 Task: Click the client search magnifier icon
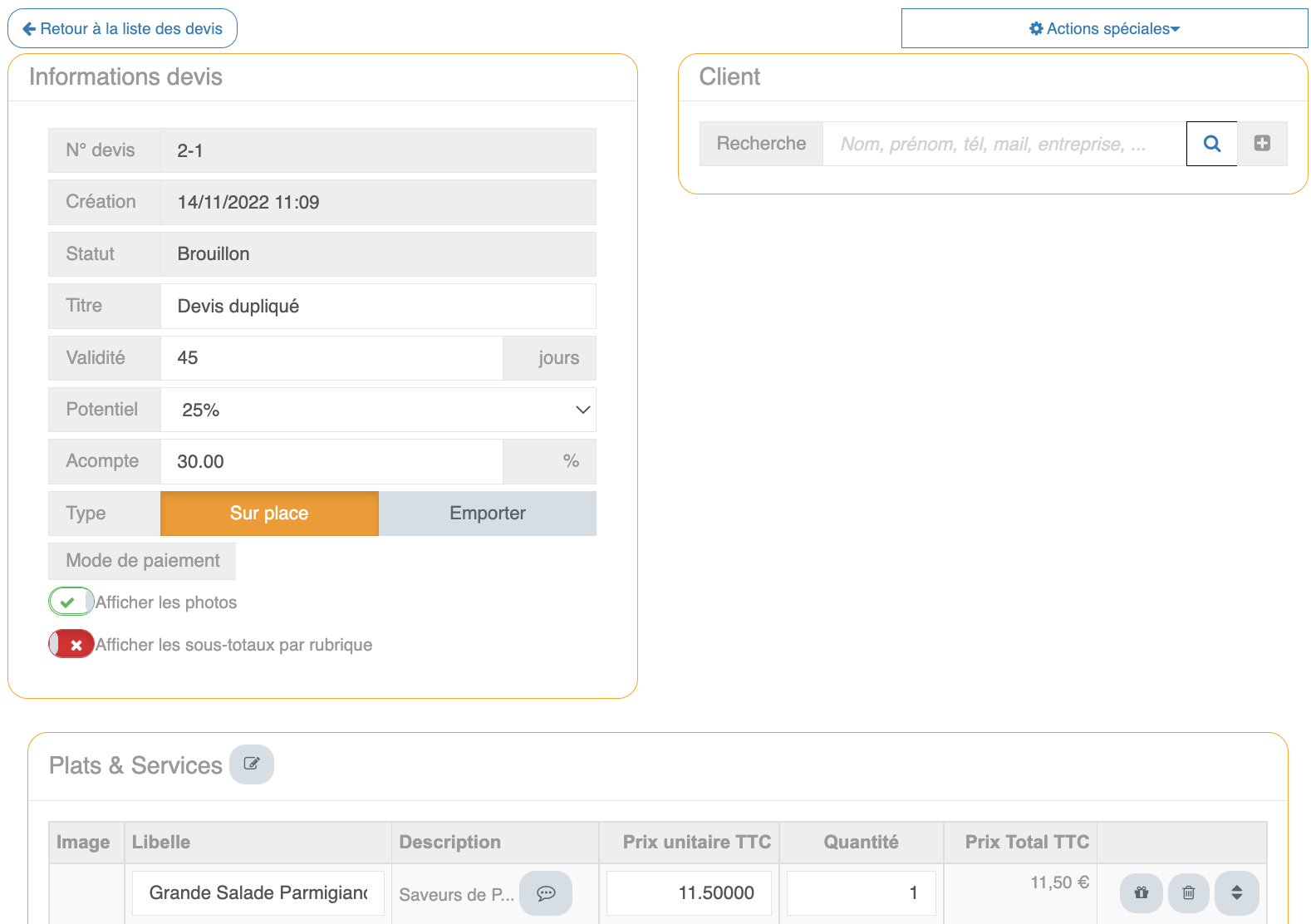click(1211, 144)
